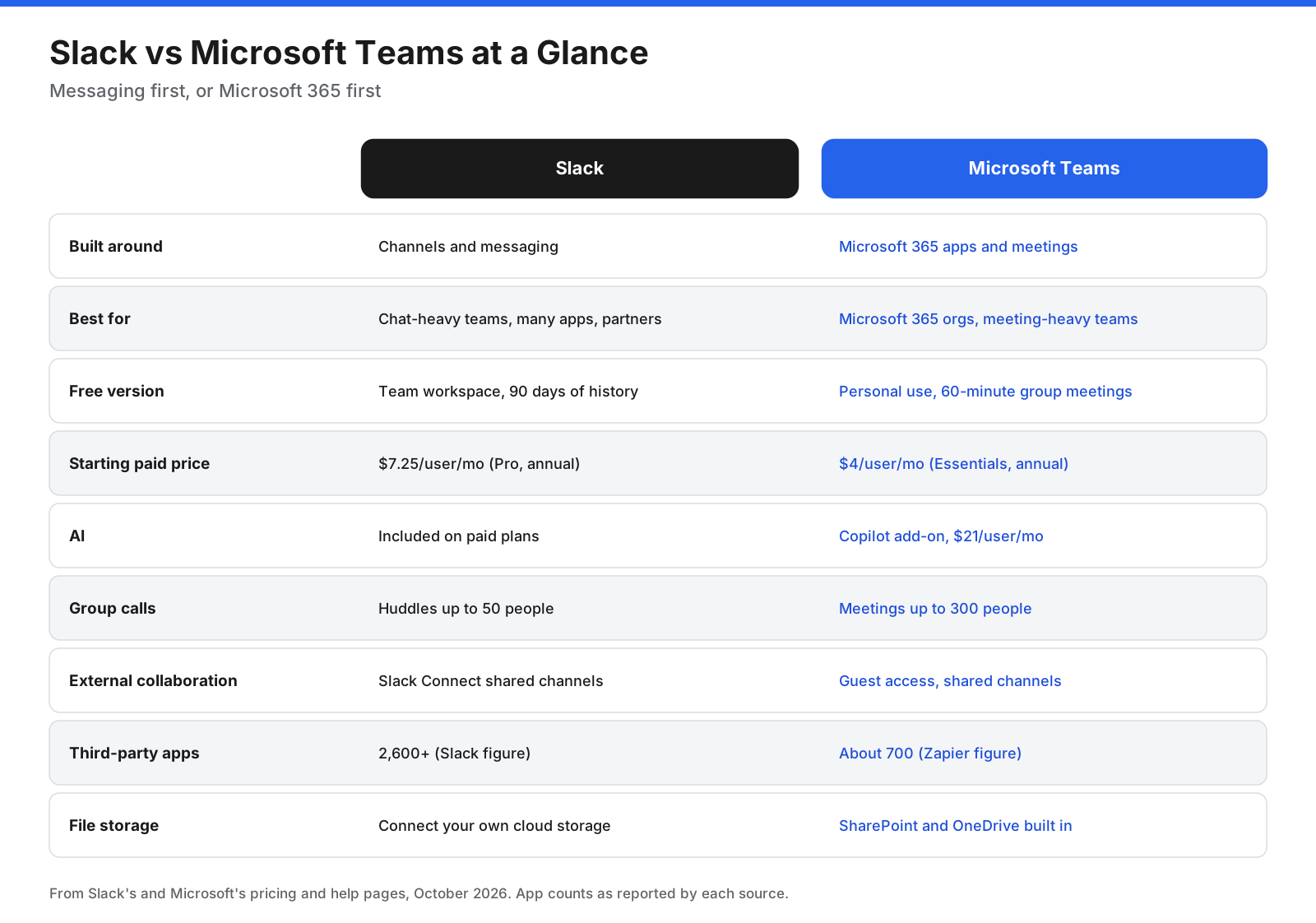Click 'Guest access, shared channels' cell
Screen dimensions: 1316x923
950,681
